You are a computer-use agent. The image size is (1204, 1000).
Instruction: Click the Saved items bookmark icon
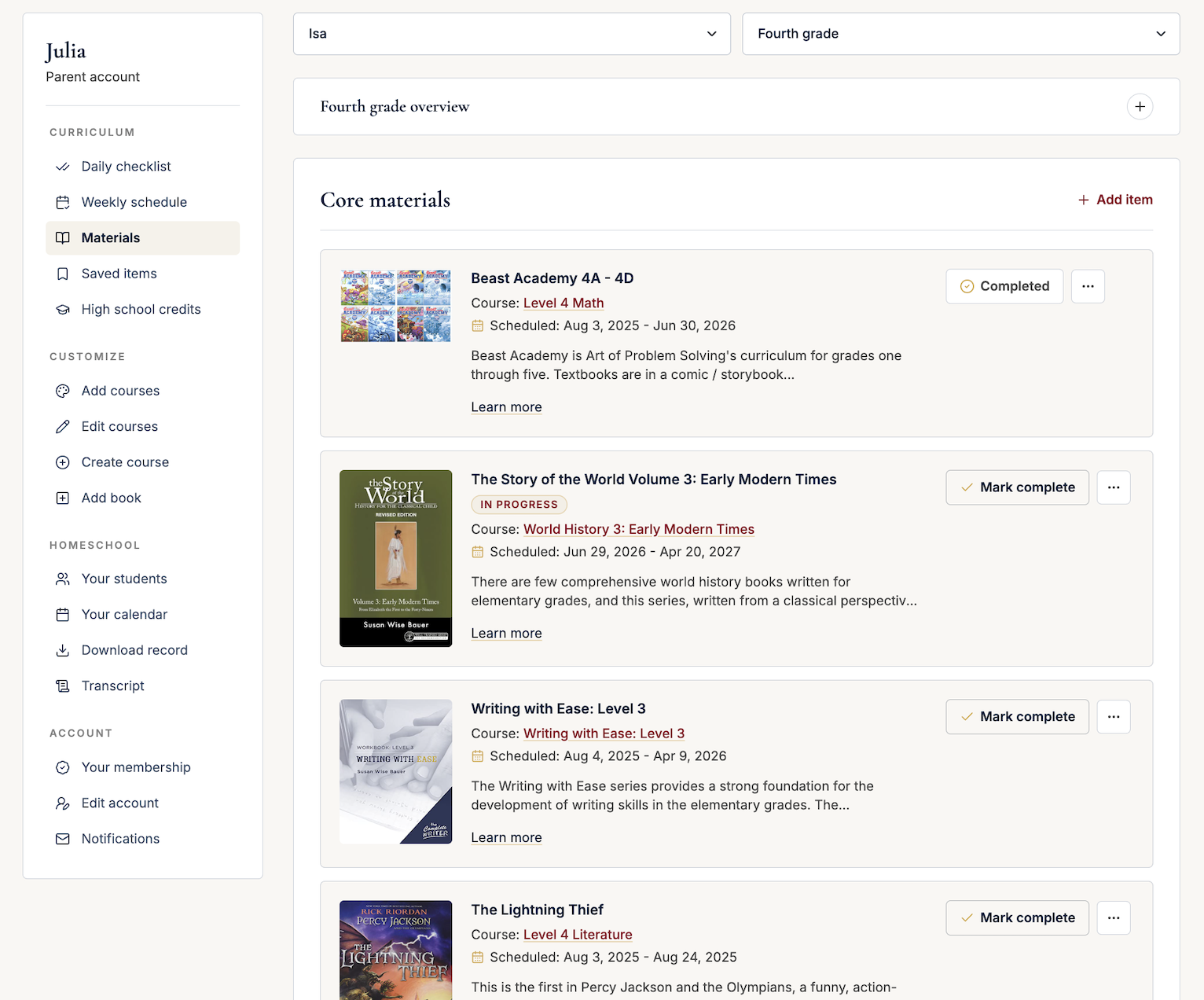tap(63, 274)
